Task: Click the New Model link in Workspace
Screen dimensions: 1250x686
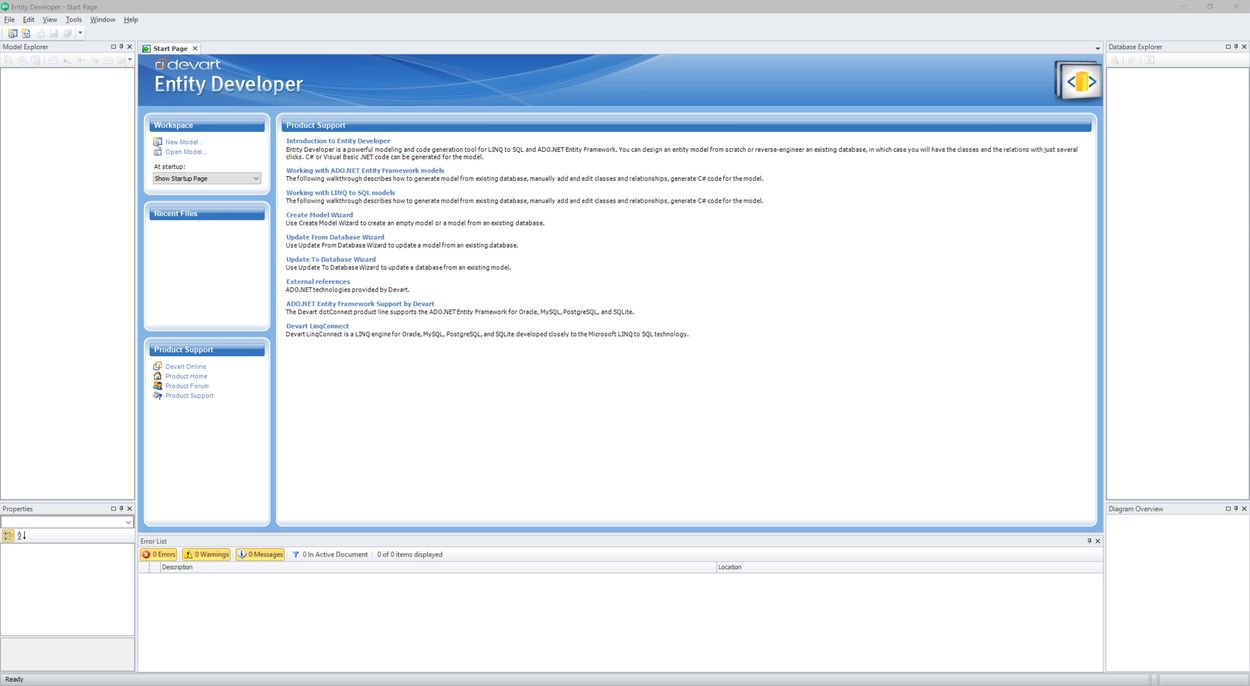Action: tap(185, 142)
